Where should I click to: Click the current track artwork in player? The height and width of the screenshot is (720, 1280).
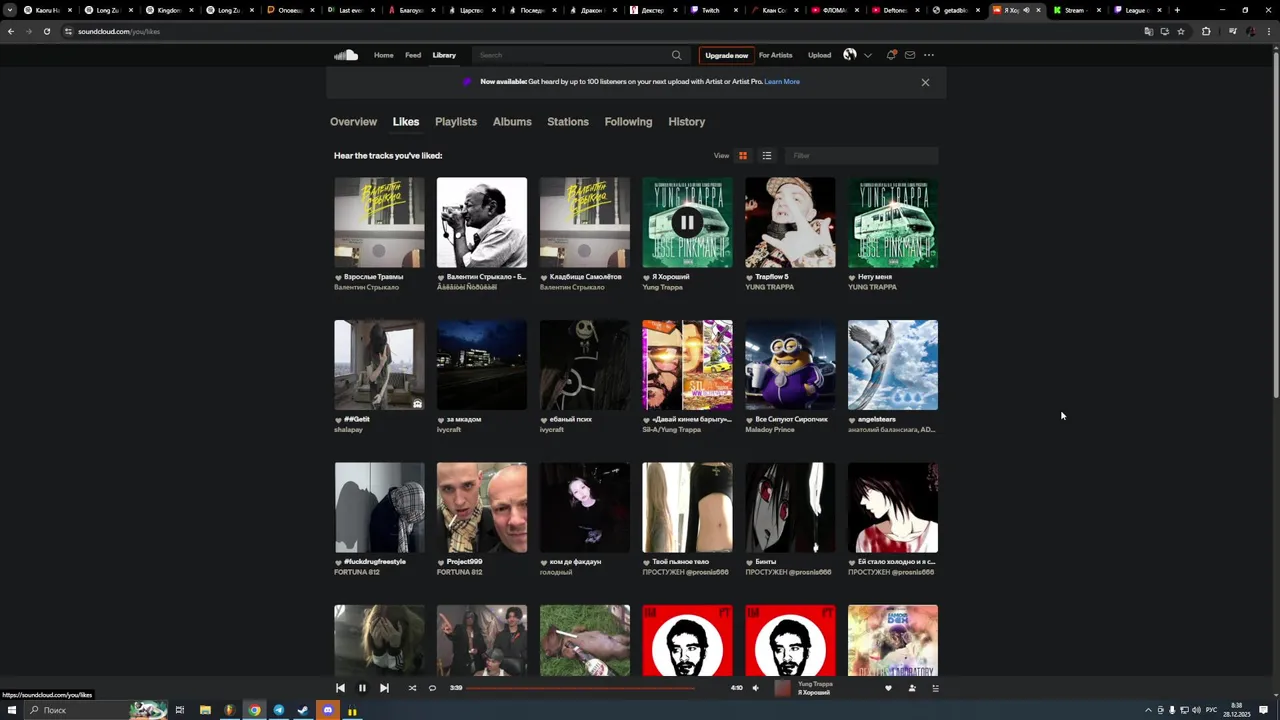(782, 688)
